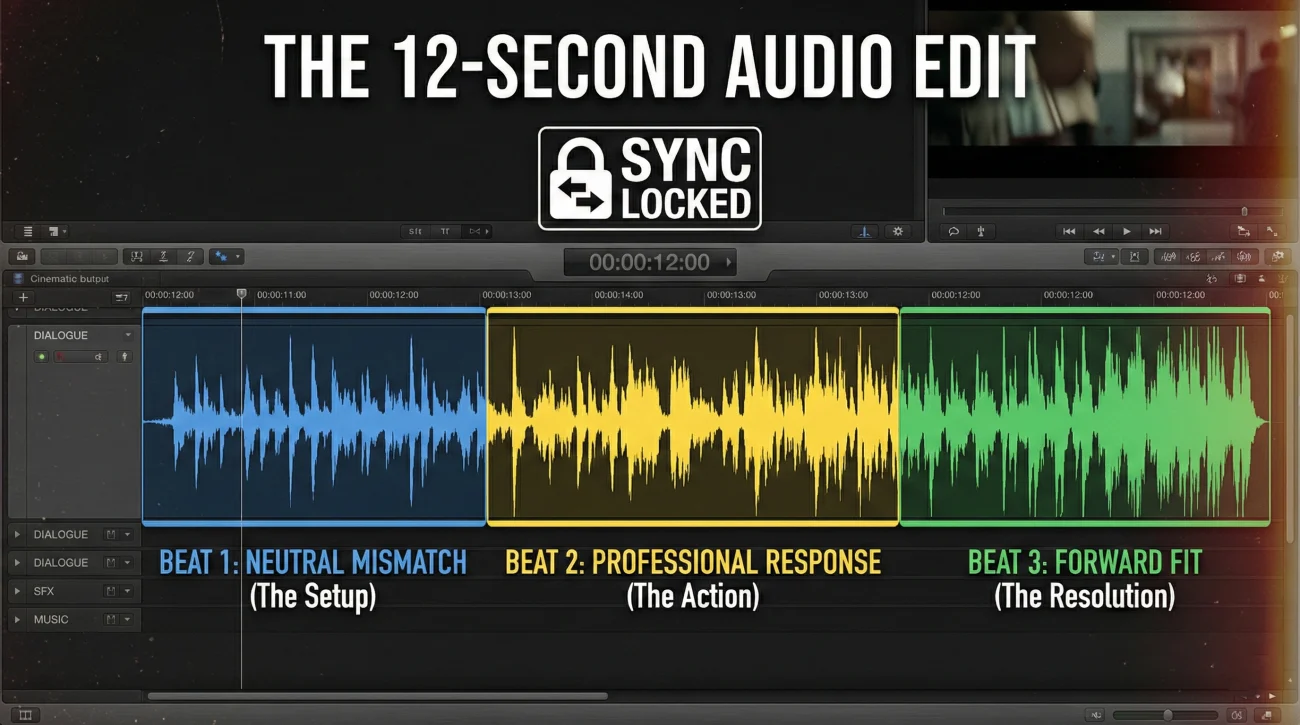Click the second icon in right toolbar group

pyautogui.click(x=1193, y=257)
